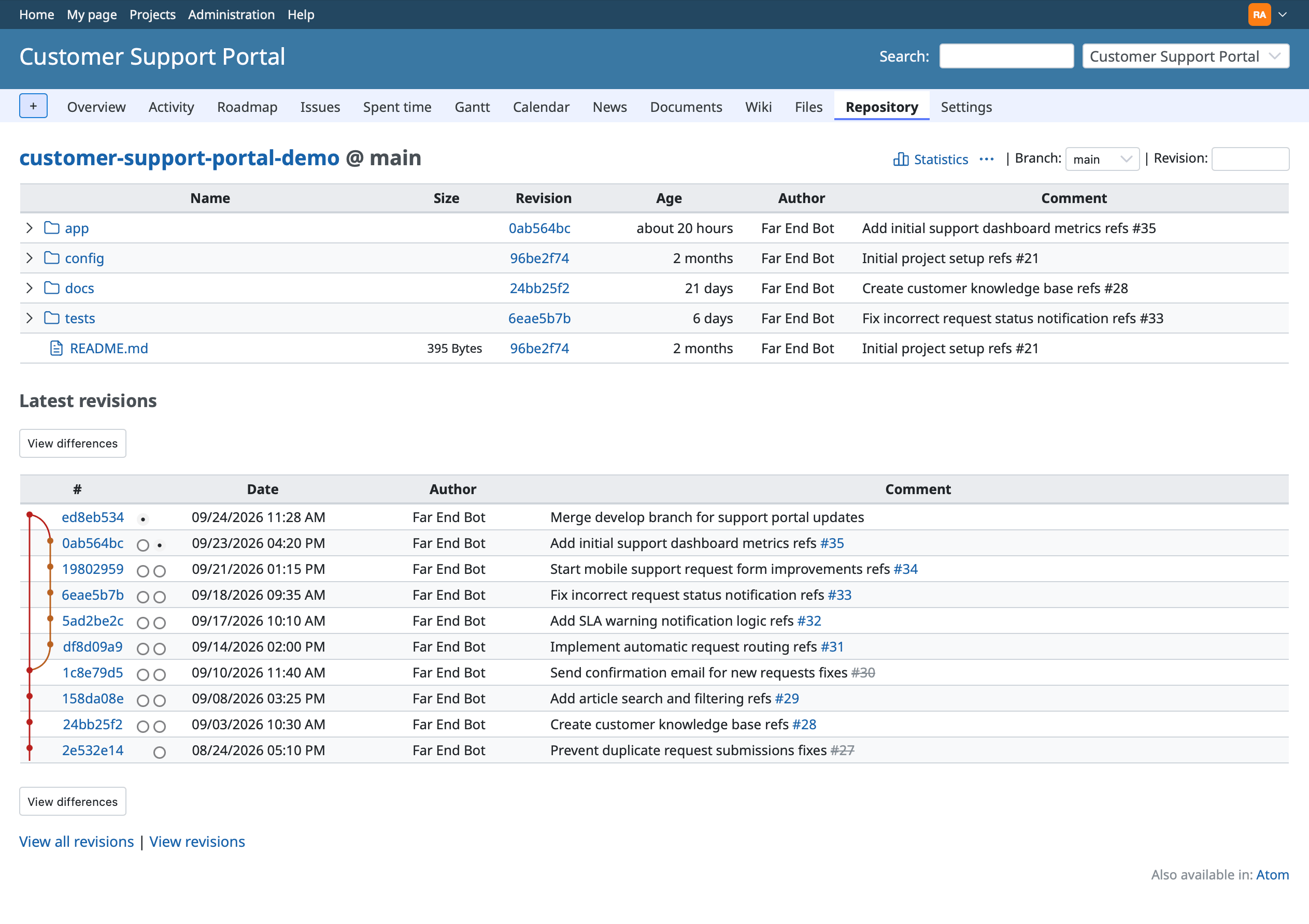Open the View all revisions link
Image resolution: width=1309 pixels, height=924 pixels.
pyautogui.click(x=76, y=842)
